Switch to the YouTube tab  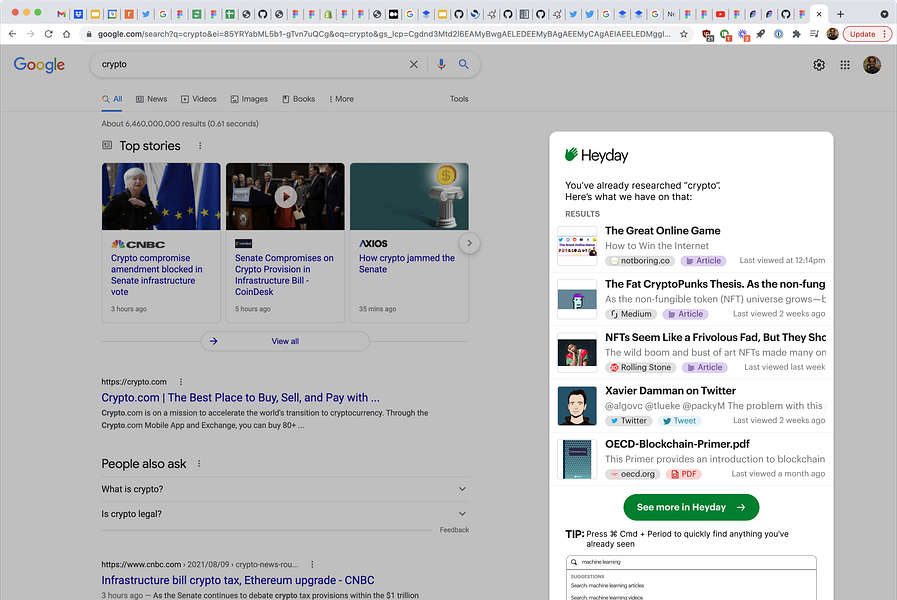point(720,14)
